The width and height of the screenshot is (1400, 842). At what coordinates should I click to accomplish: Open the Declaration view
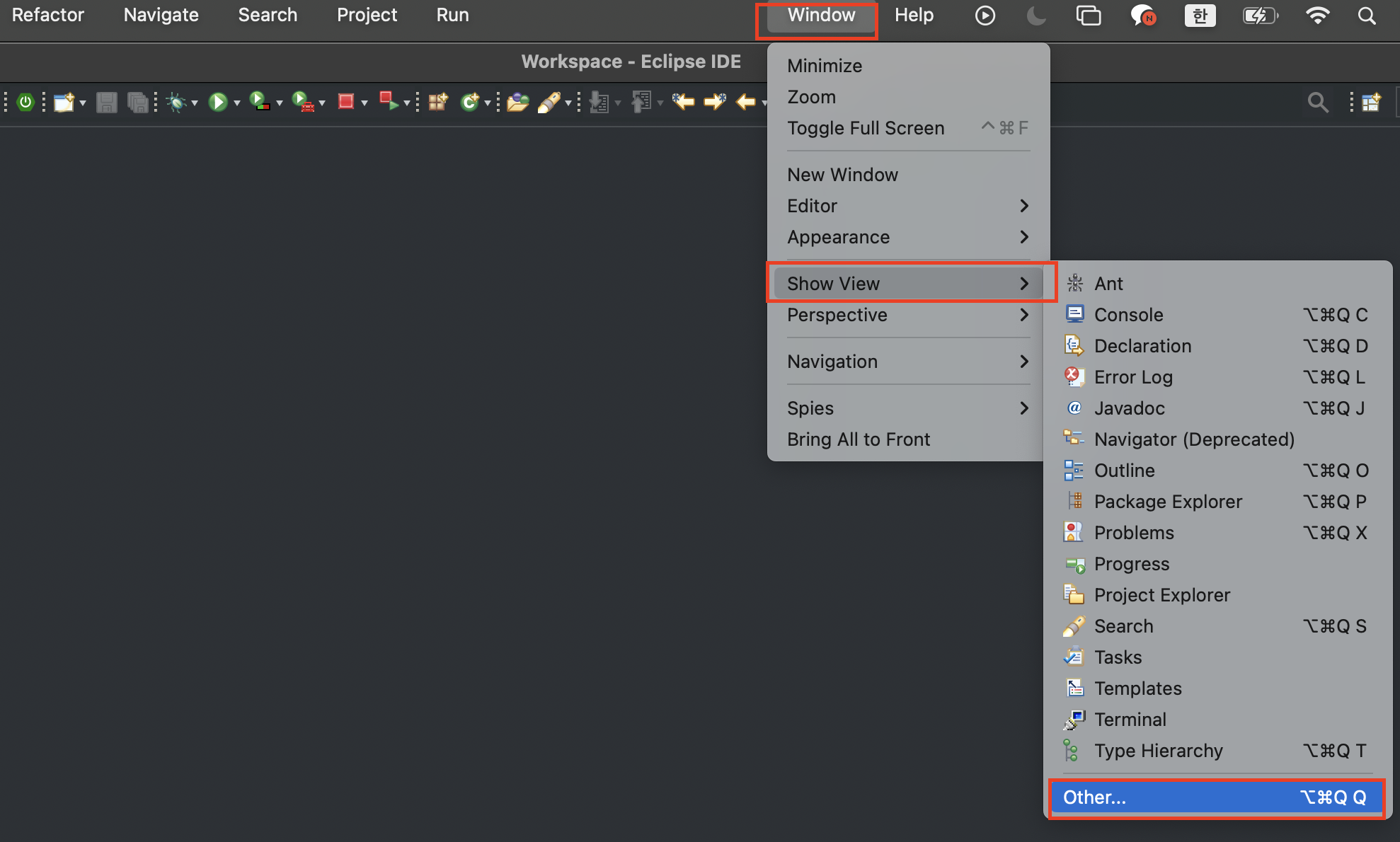click(1217, 346)
